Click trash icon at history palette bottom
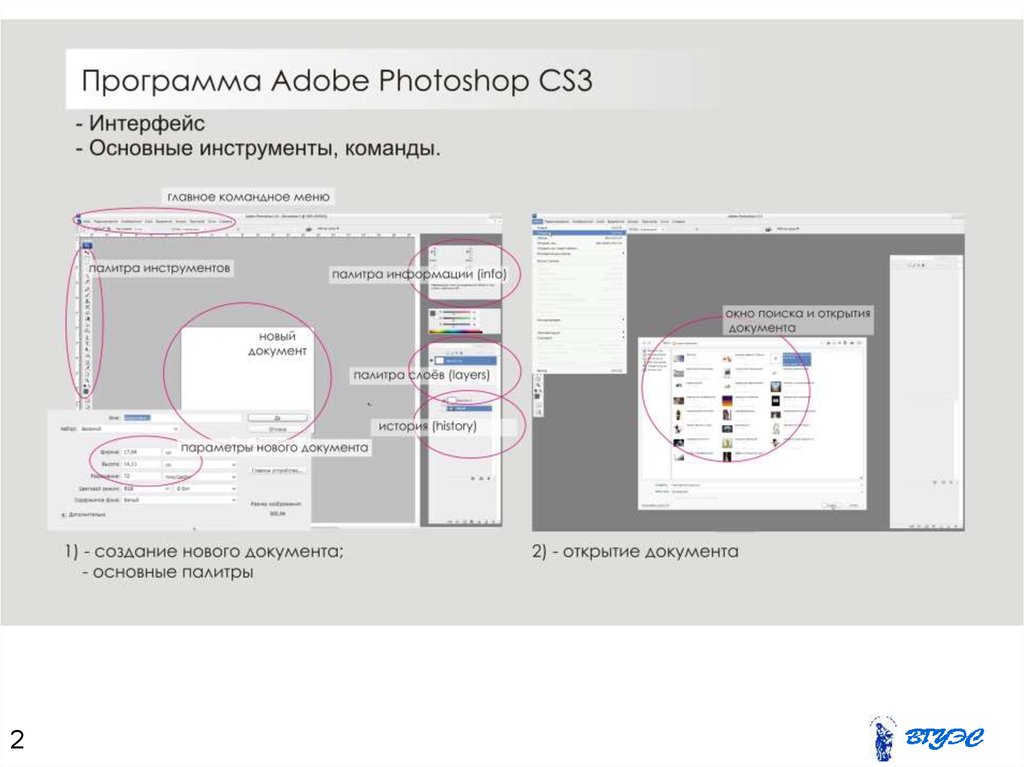This screenshot has width=1024, height=767. [488, 478]
